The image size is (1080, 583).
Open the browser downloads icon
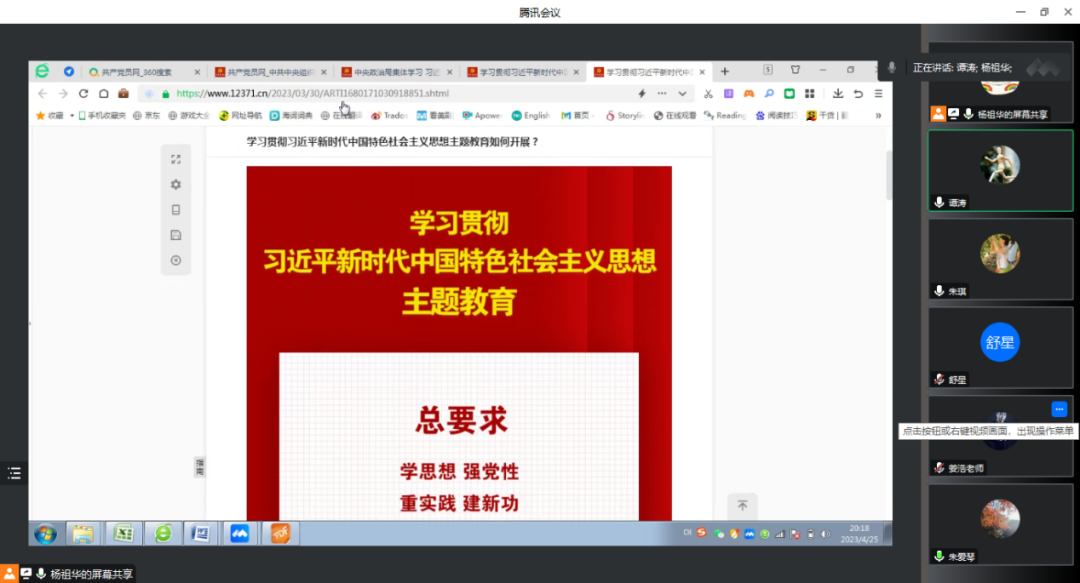pyautogui.click(x=837, y=93)
